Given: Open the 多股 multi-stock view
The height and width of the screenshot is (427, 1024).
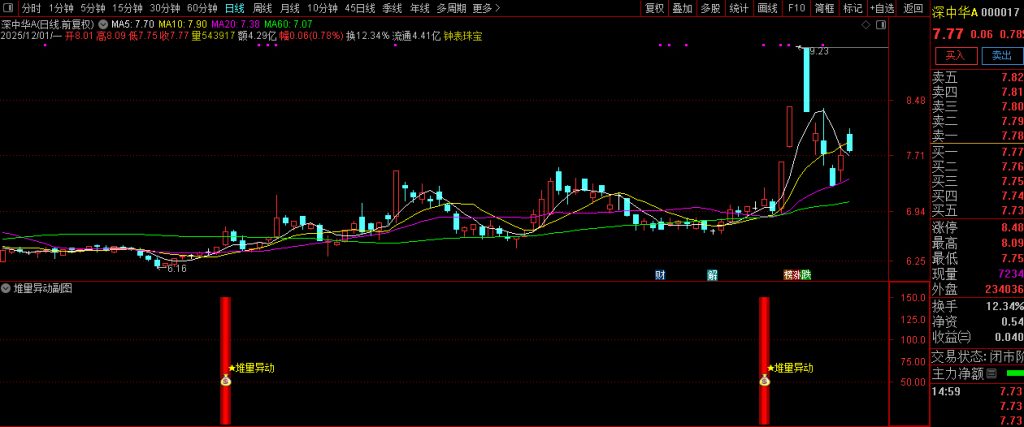Looking at the screenshot, I should pyautogui.click(x=711, y=8).
